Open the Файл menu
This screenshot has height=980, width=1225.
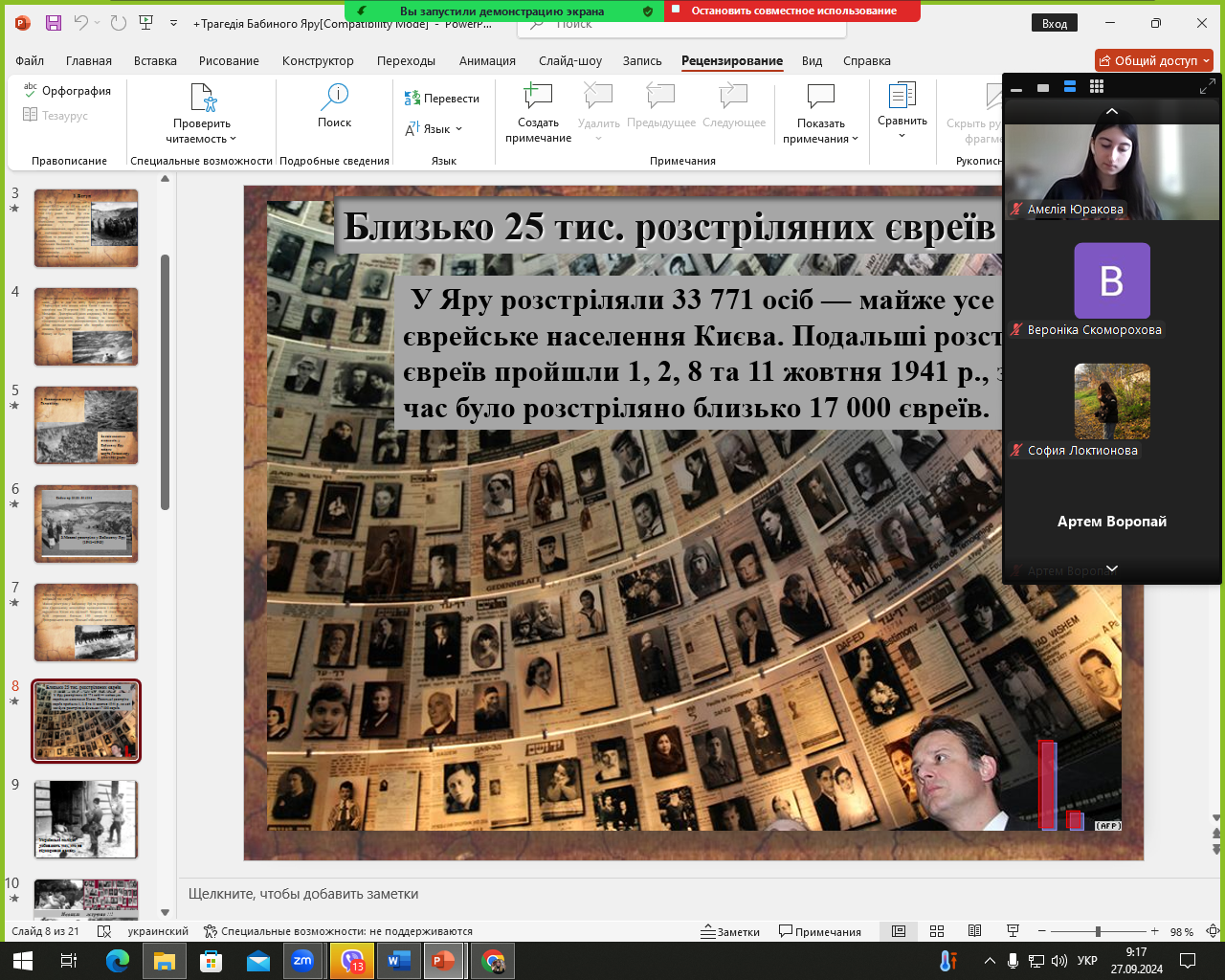[x=30, y=60]
